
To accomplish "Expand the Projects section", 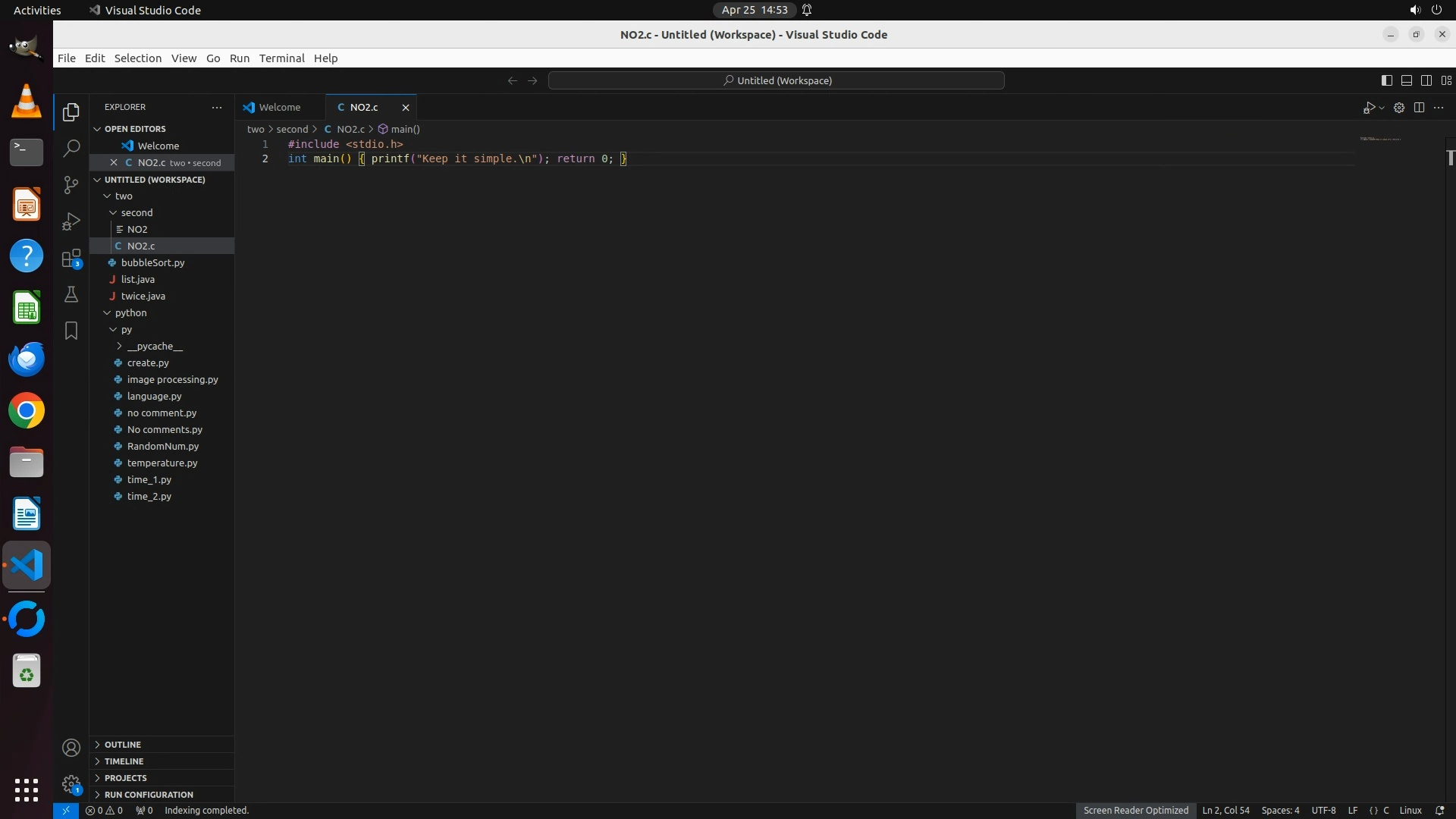I will click(162, 778).
